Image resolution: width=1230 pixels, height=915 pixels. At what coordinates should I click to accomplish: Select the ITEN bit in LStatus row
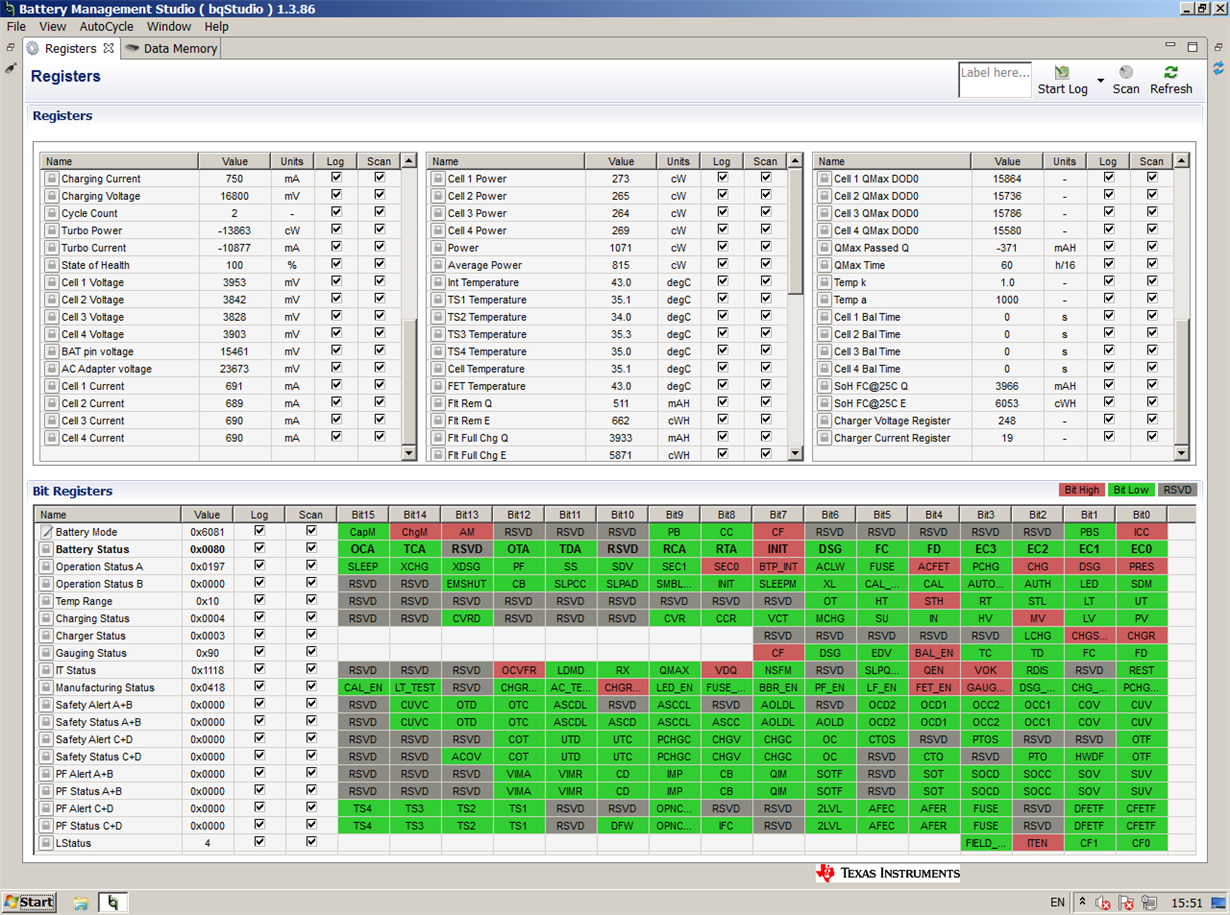click(x=1037, y=843)
